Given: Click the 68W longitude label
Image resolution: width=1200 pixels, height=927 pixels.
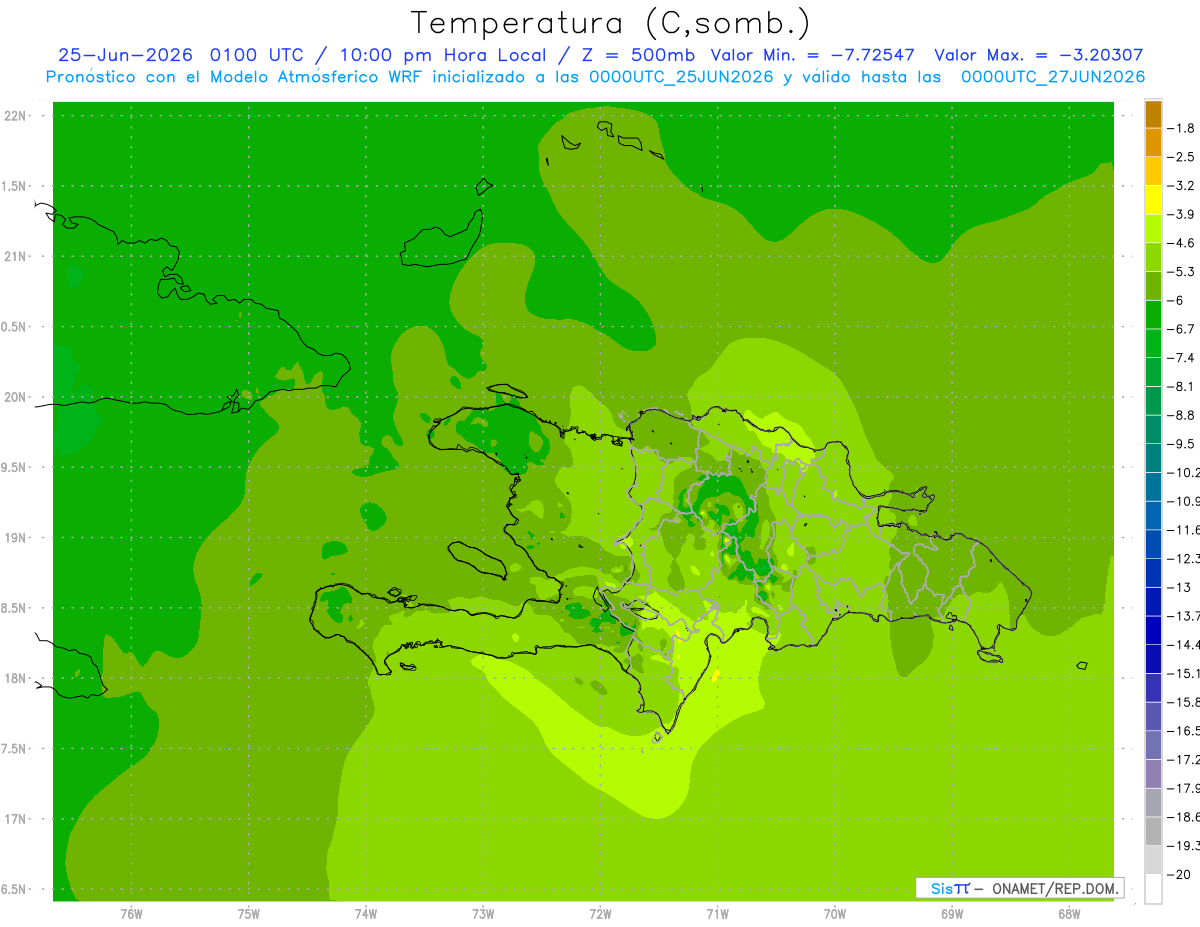Looking at the screenshot, I should (1069, 914).
